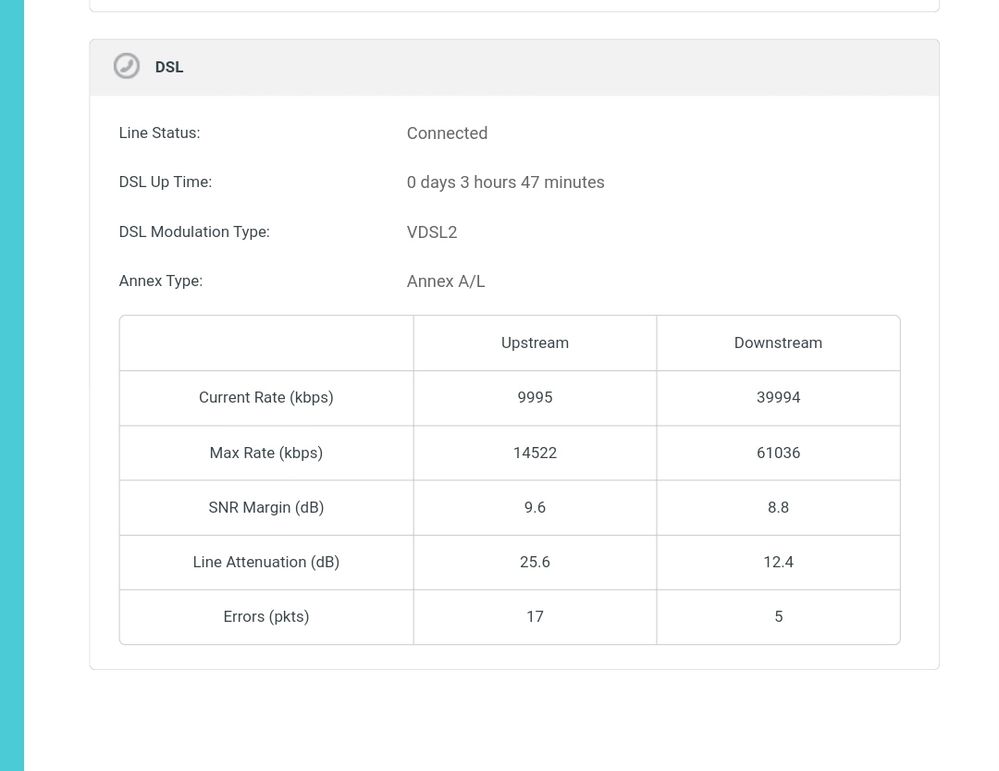Click upstream current rate value 9995
Image resolution: width=999 pixels, height=771 pixels.
[535, 397]
